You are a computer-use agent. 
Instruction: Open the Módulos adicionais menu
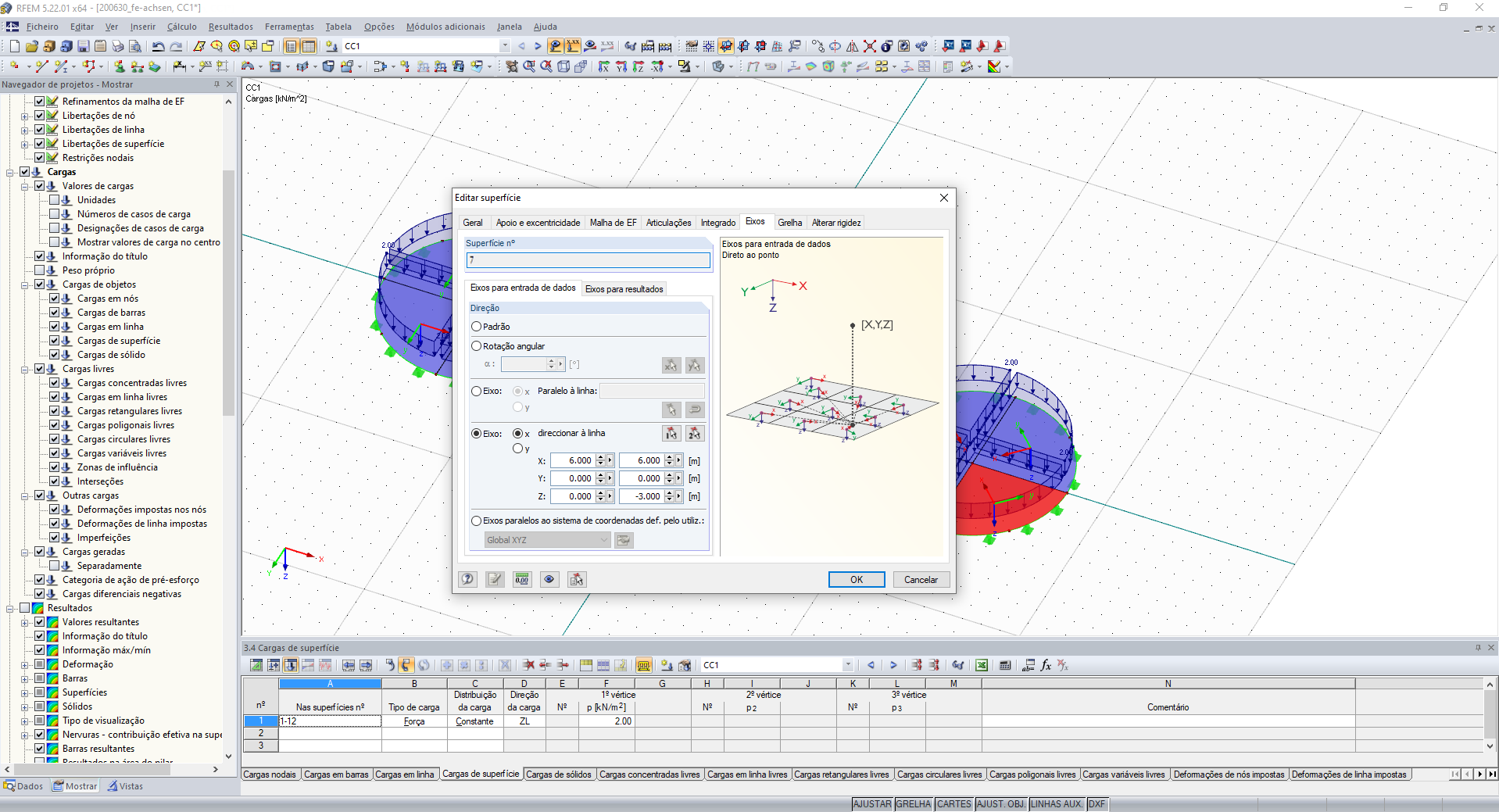(445, 27)
